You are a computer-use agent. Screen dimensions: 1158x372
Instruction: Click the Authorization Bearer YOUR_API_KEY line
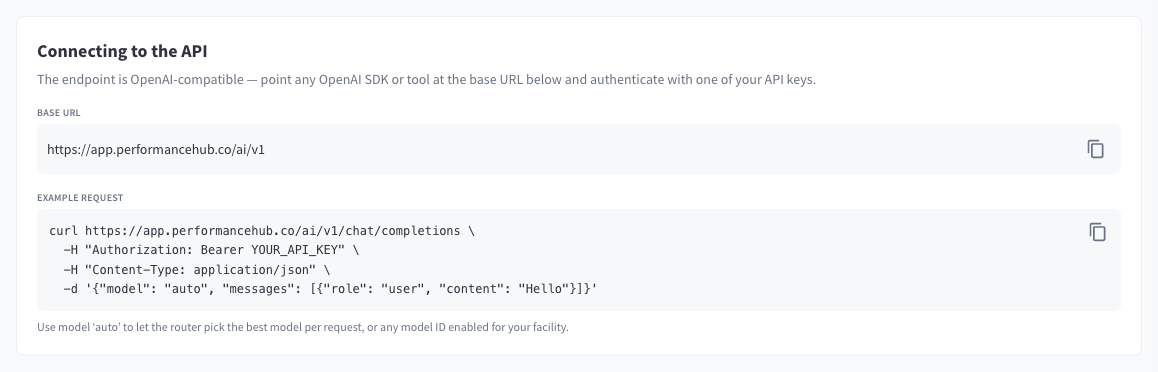pyautogui.click(x=211, y=250)
